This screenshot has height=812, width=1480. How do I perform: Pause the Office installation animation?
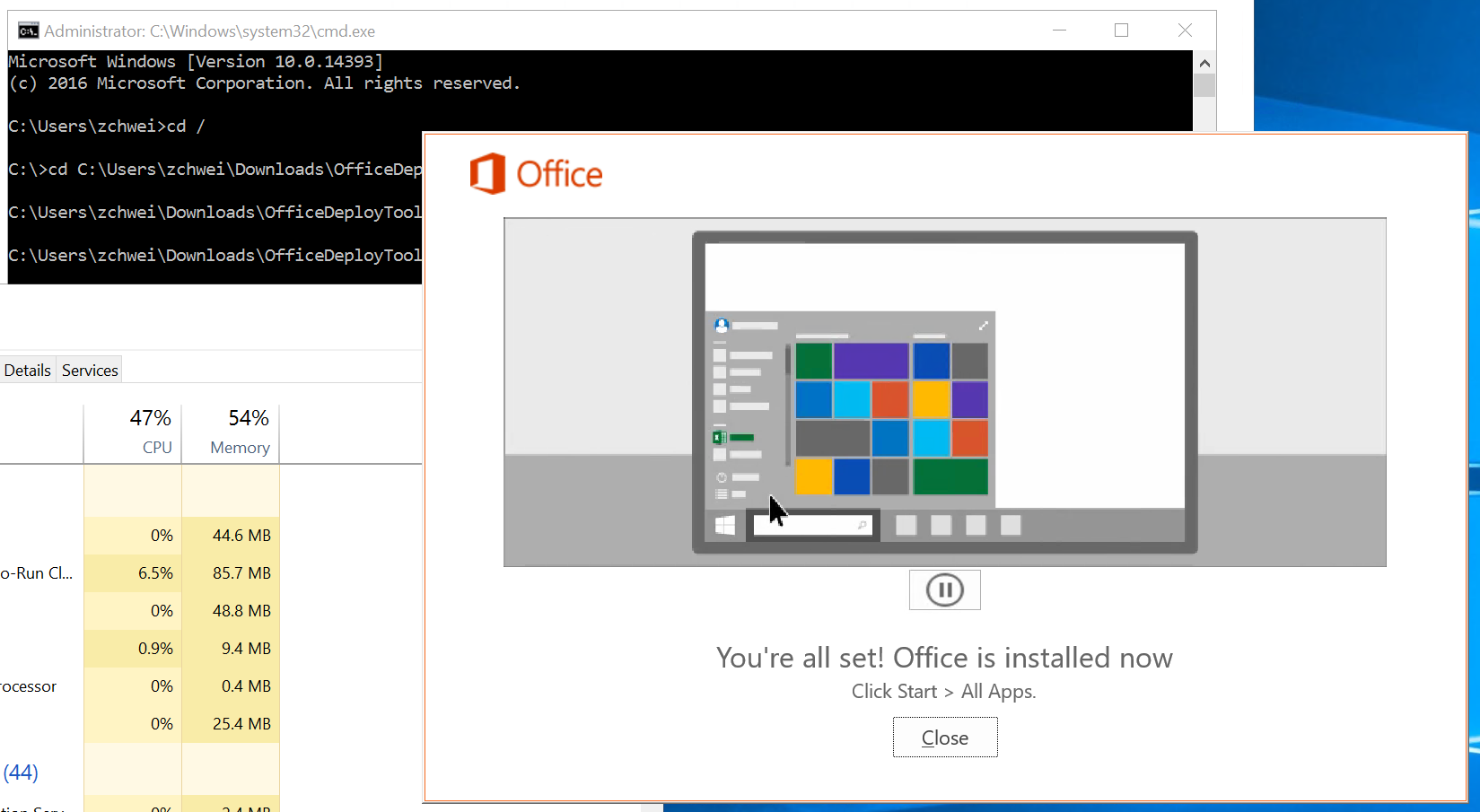pyautogui.click(x=944, y=589)
